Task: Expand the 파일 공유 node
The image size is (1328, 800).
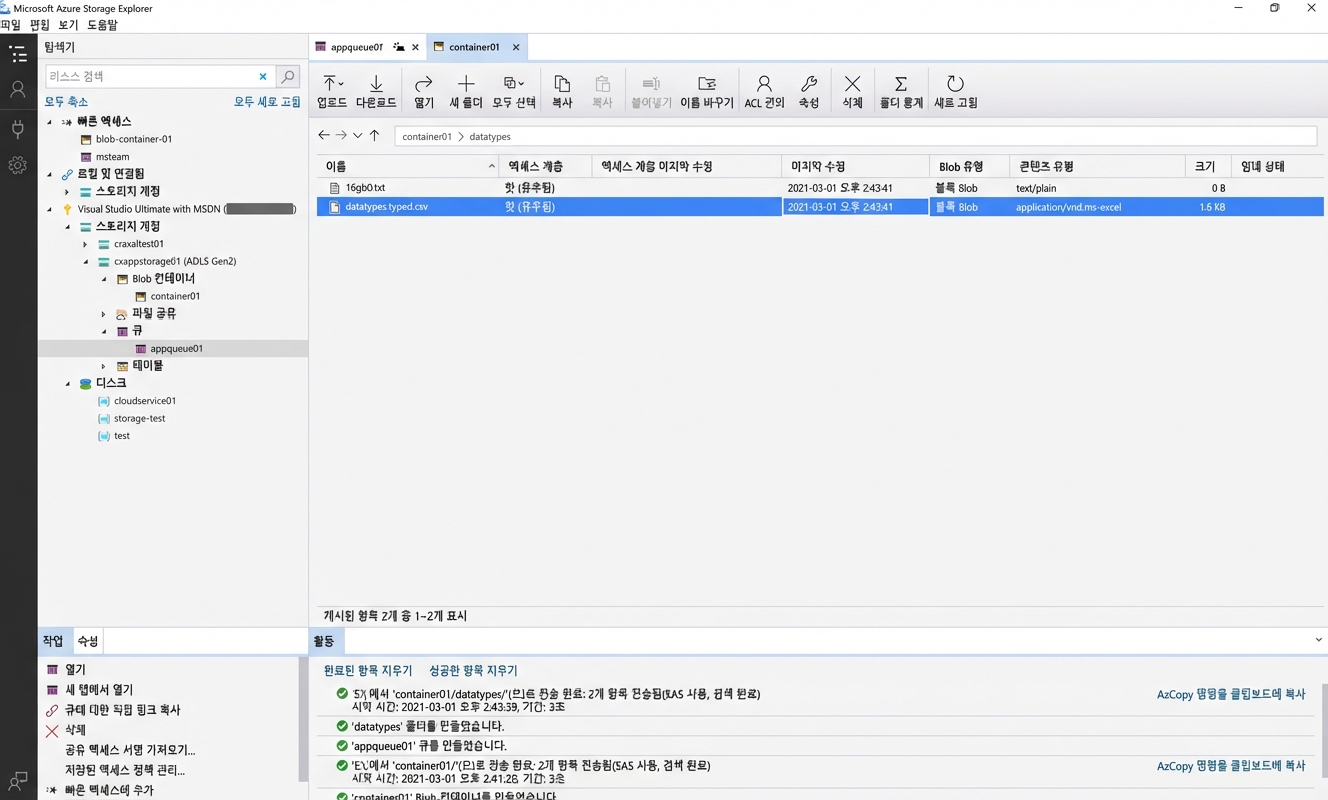Action: (x=104, y=314)
